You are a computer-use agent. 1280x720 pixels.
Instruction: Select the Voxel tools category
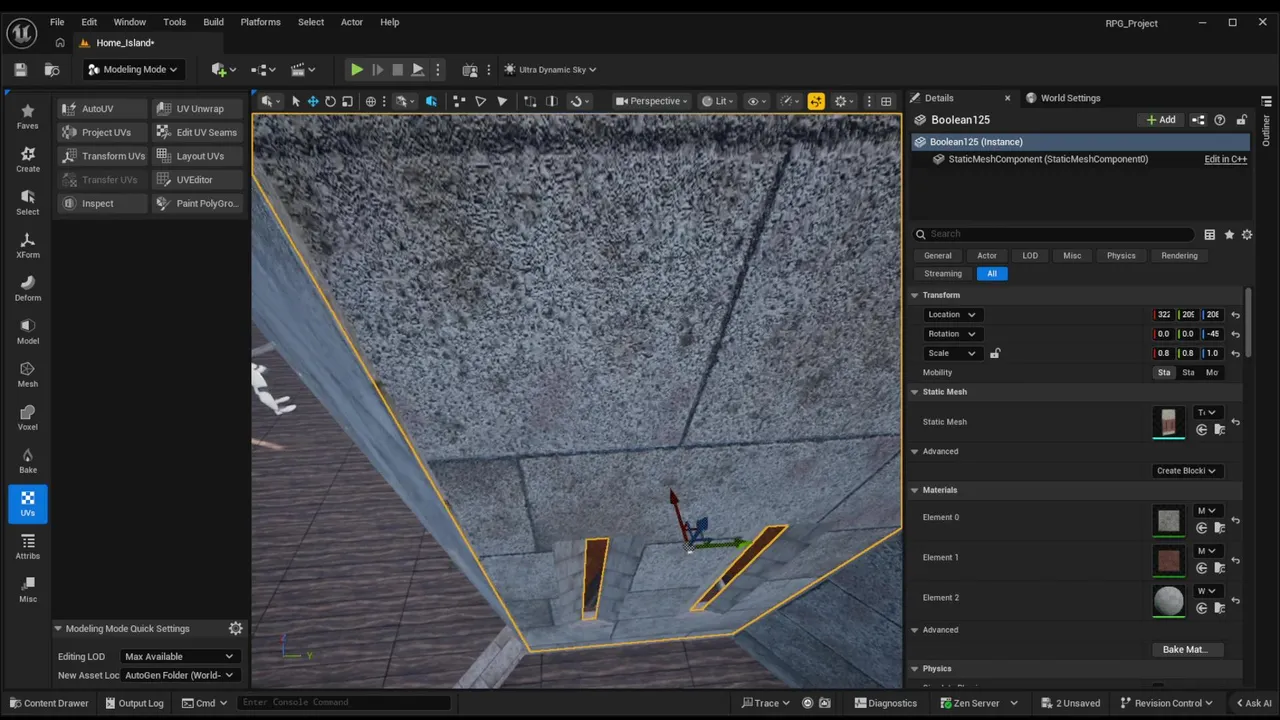(x=28, y=417)
